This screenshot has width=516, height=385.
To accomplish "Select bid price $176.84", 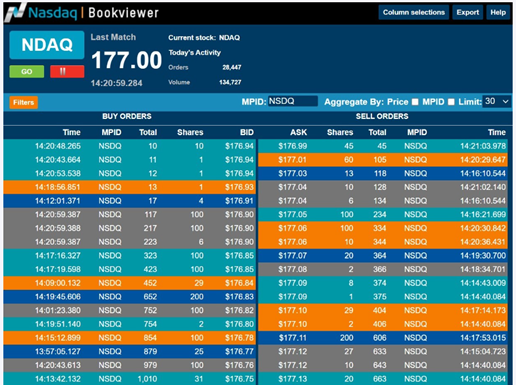I will [x=239, y=283].
